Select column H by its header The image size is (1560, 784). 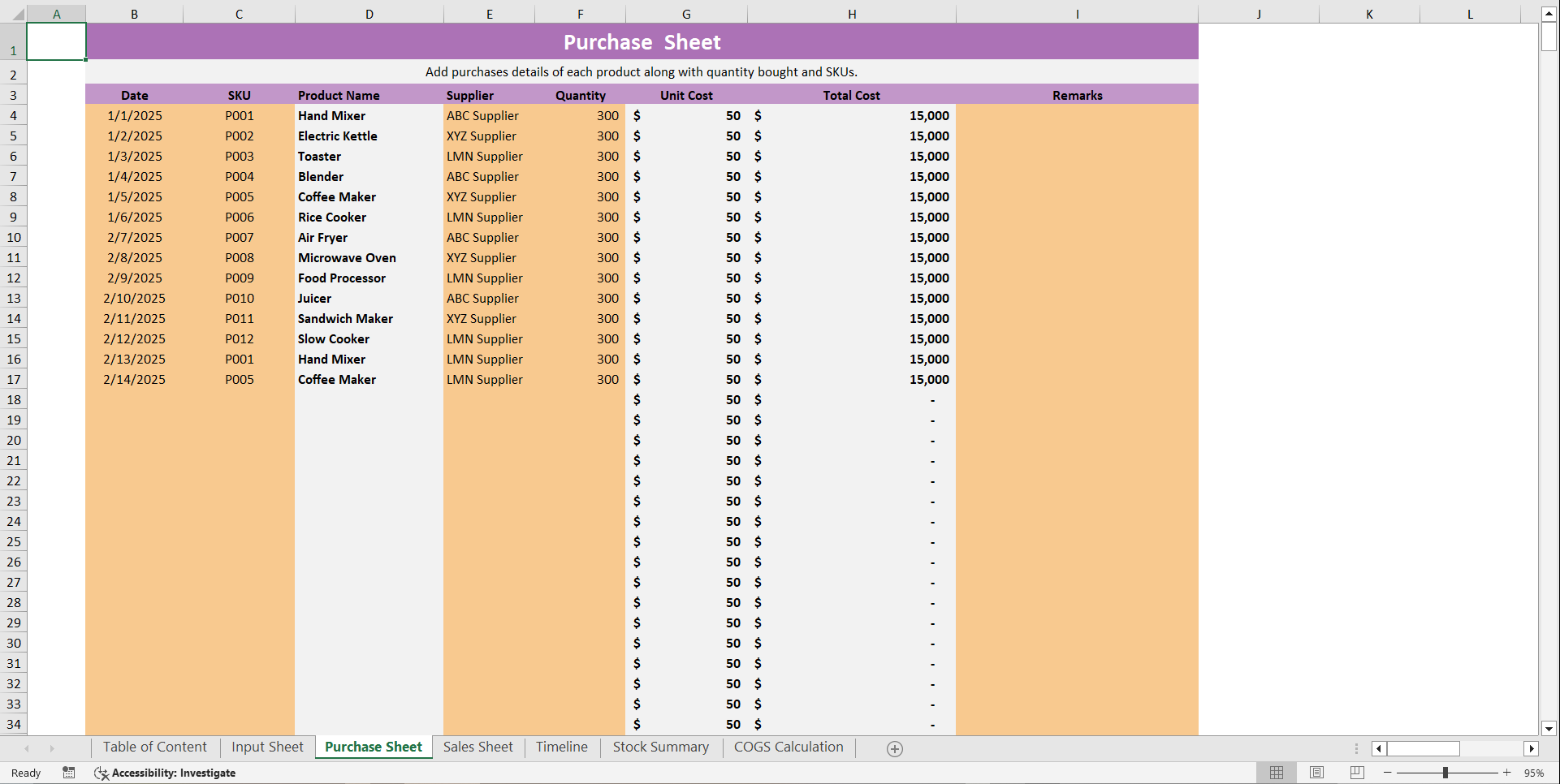click(x=852, y=14)
